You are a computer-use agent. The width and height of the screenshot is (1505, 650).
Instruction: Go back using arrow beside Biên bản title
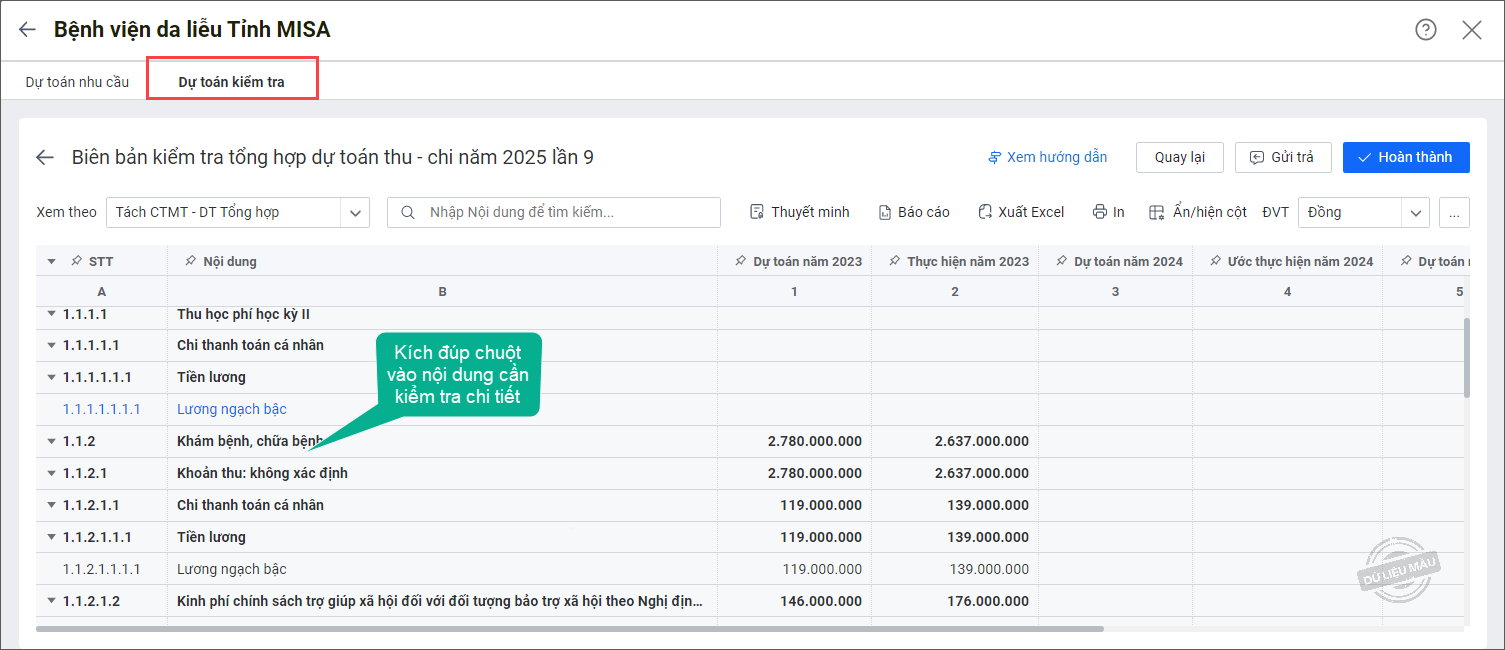[x=45, y=157]
